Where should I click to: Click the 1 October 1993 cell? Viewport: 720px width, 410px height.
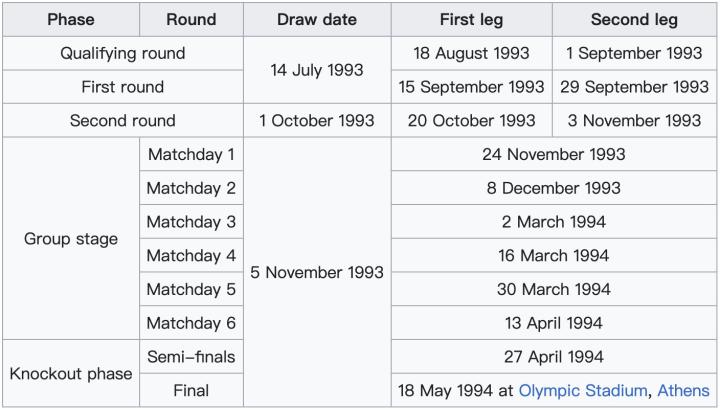[x=317, y=121]
